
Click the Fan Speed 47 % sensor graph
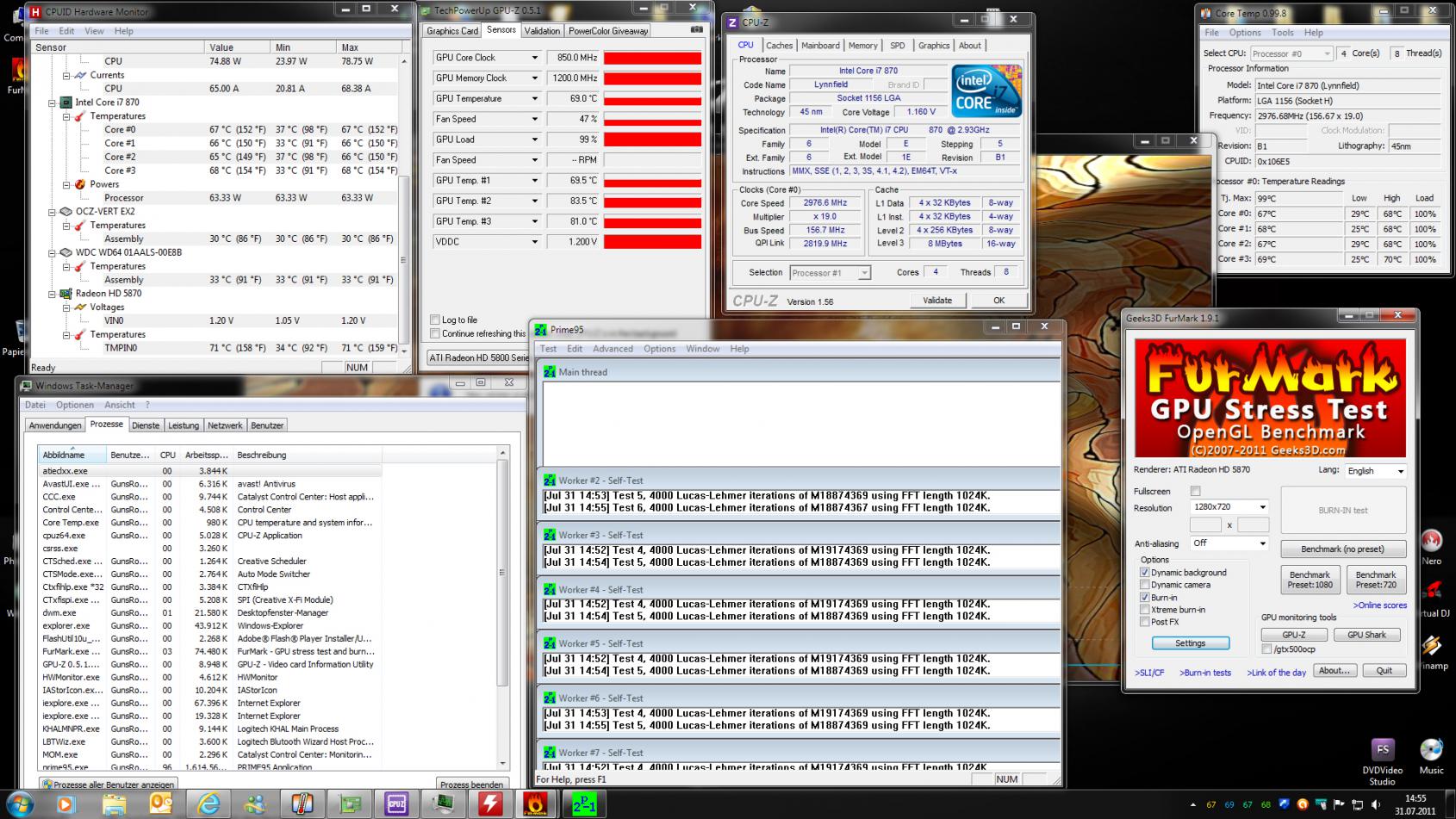coord(652,119)
